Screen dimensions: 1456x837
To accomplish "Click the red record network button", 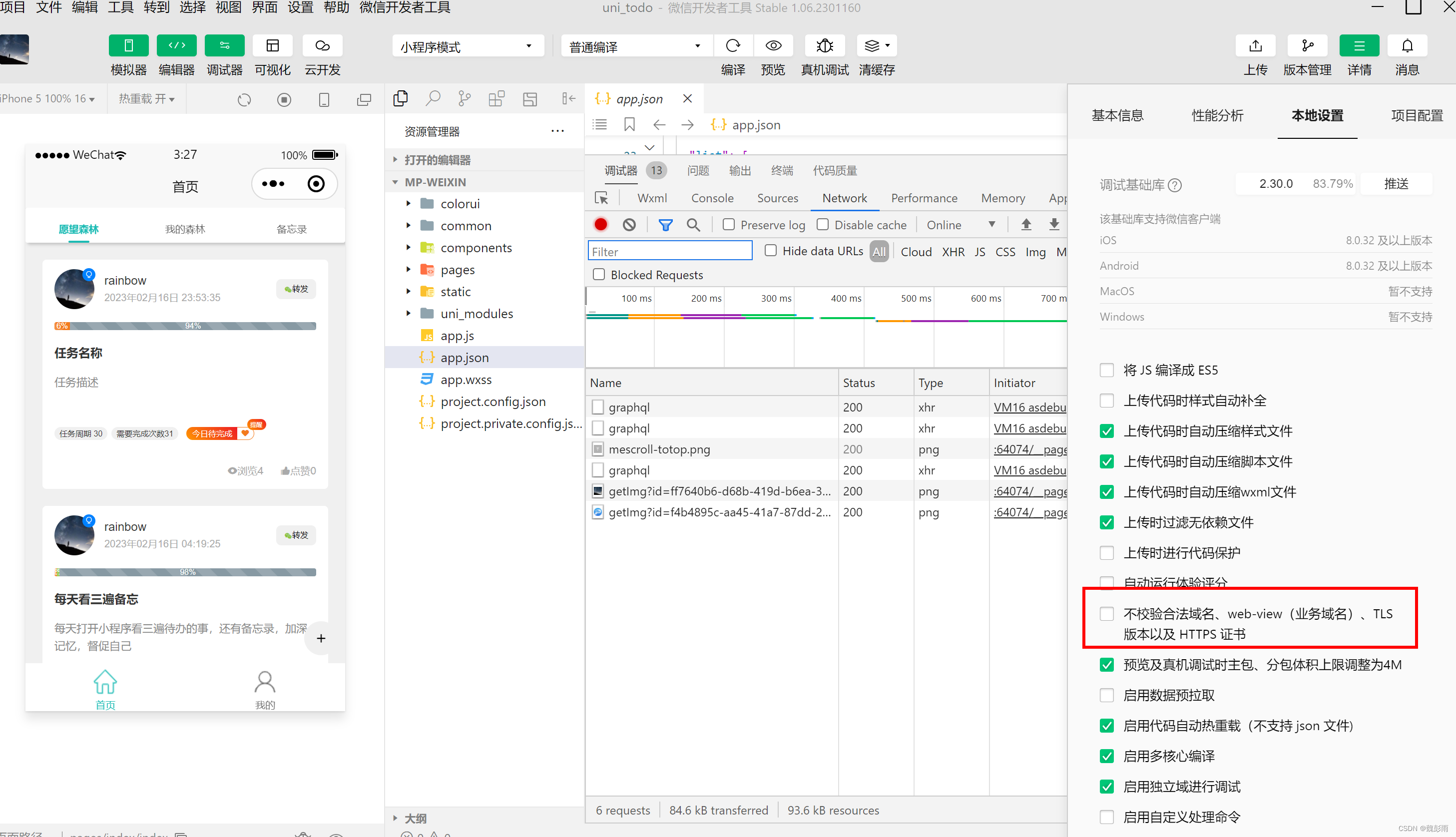I will (x=601, y=225).
